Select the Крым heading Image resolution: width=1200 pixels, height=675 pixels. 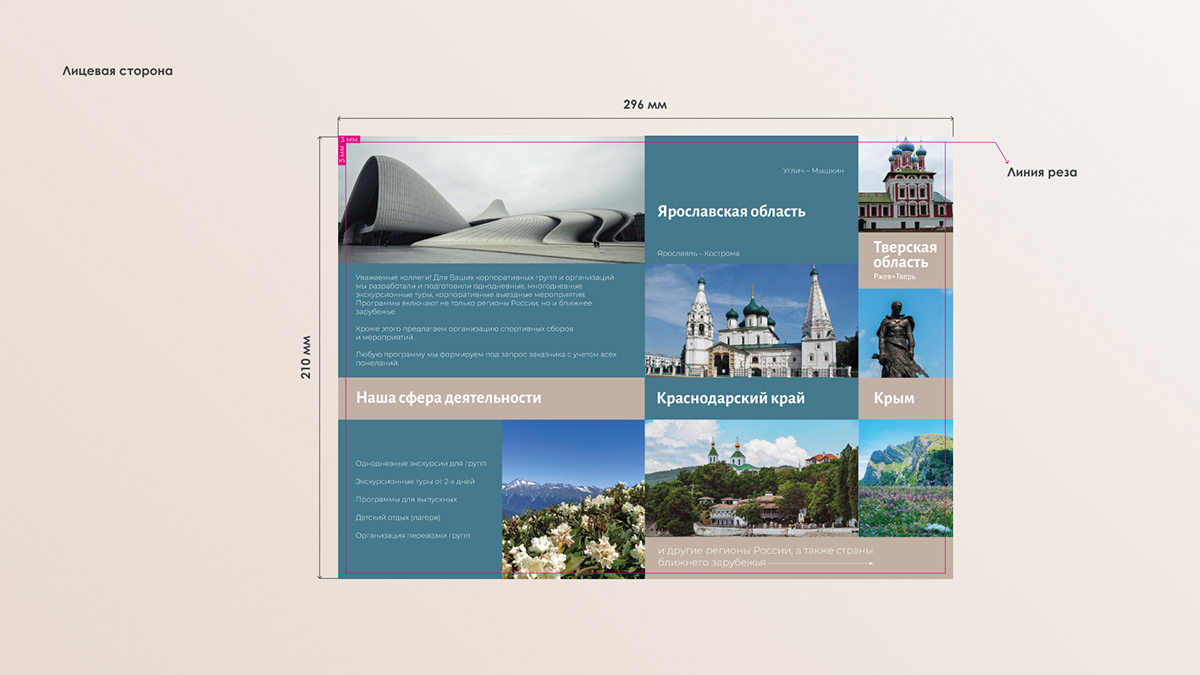pyautogui.click(x=894, y=398)
